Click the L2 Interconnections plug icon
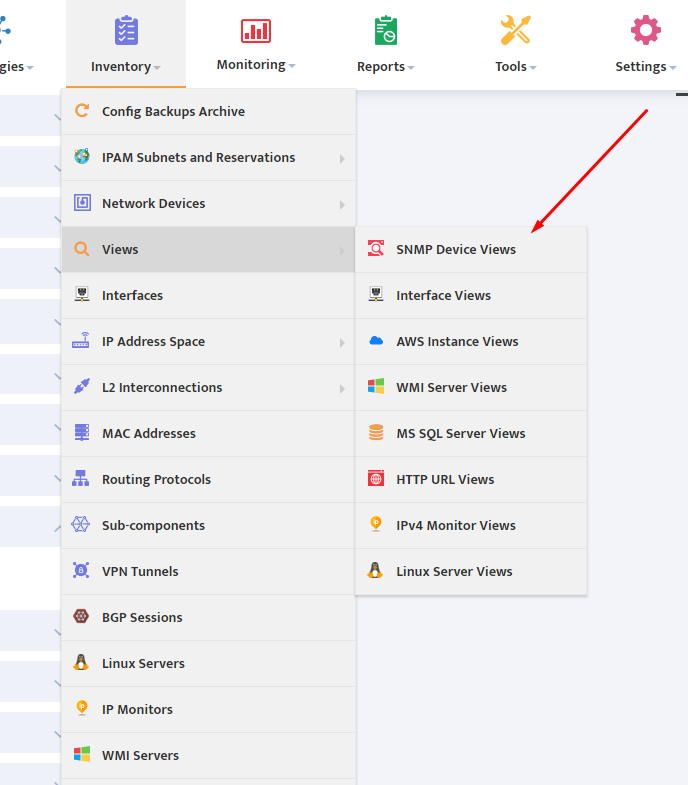Viewport: 688px width, 785px height. pyautogui.click(x=82, y=386)
